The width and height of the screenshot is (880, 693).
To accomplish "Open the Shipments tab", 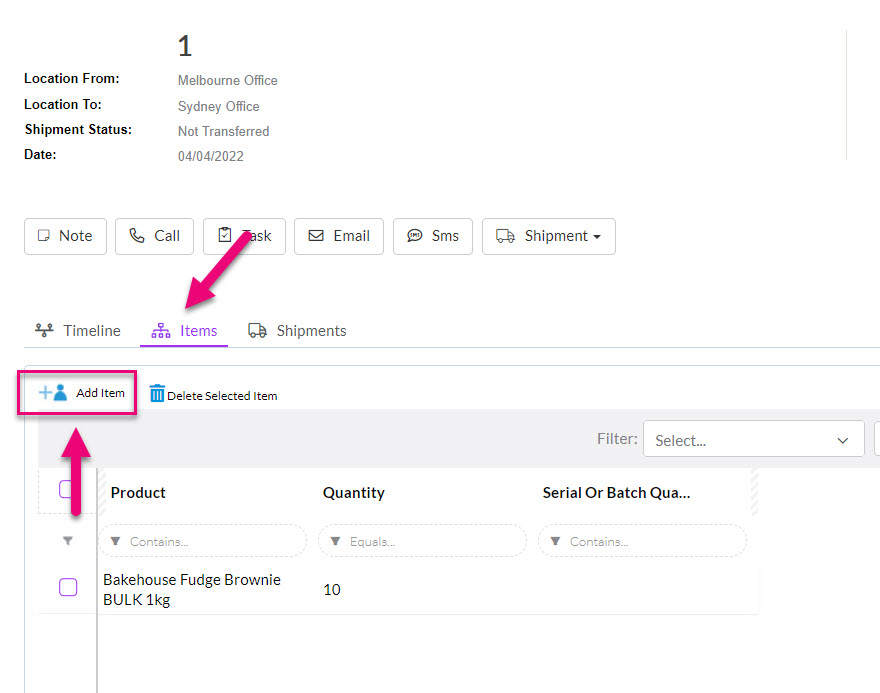I will click(x=297, y=331).
